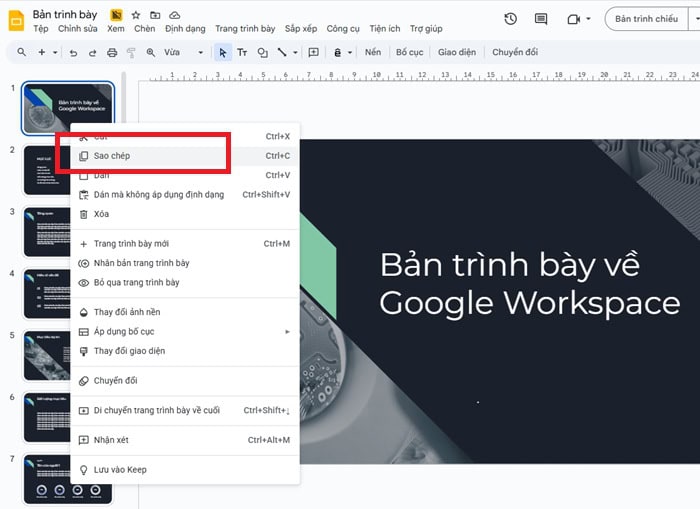Click the 'Bản trình chiếu' button
This screenshot has height=509, width=700.
click(x=645, y=19)
